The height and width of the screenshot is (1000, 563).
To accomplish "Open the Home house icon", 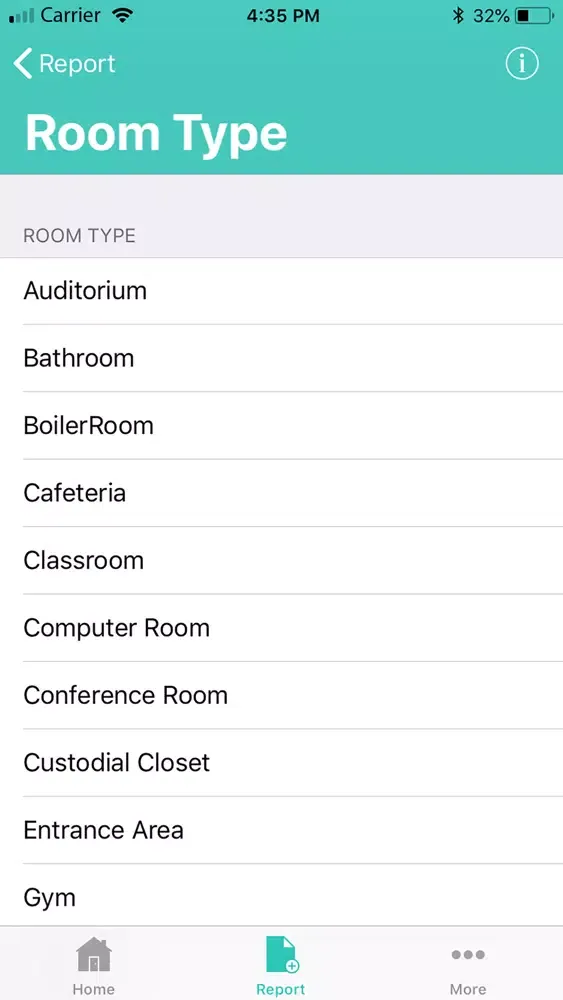I will [x=94, y=954].
